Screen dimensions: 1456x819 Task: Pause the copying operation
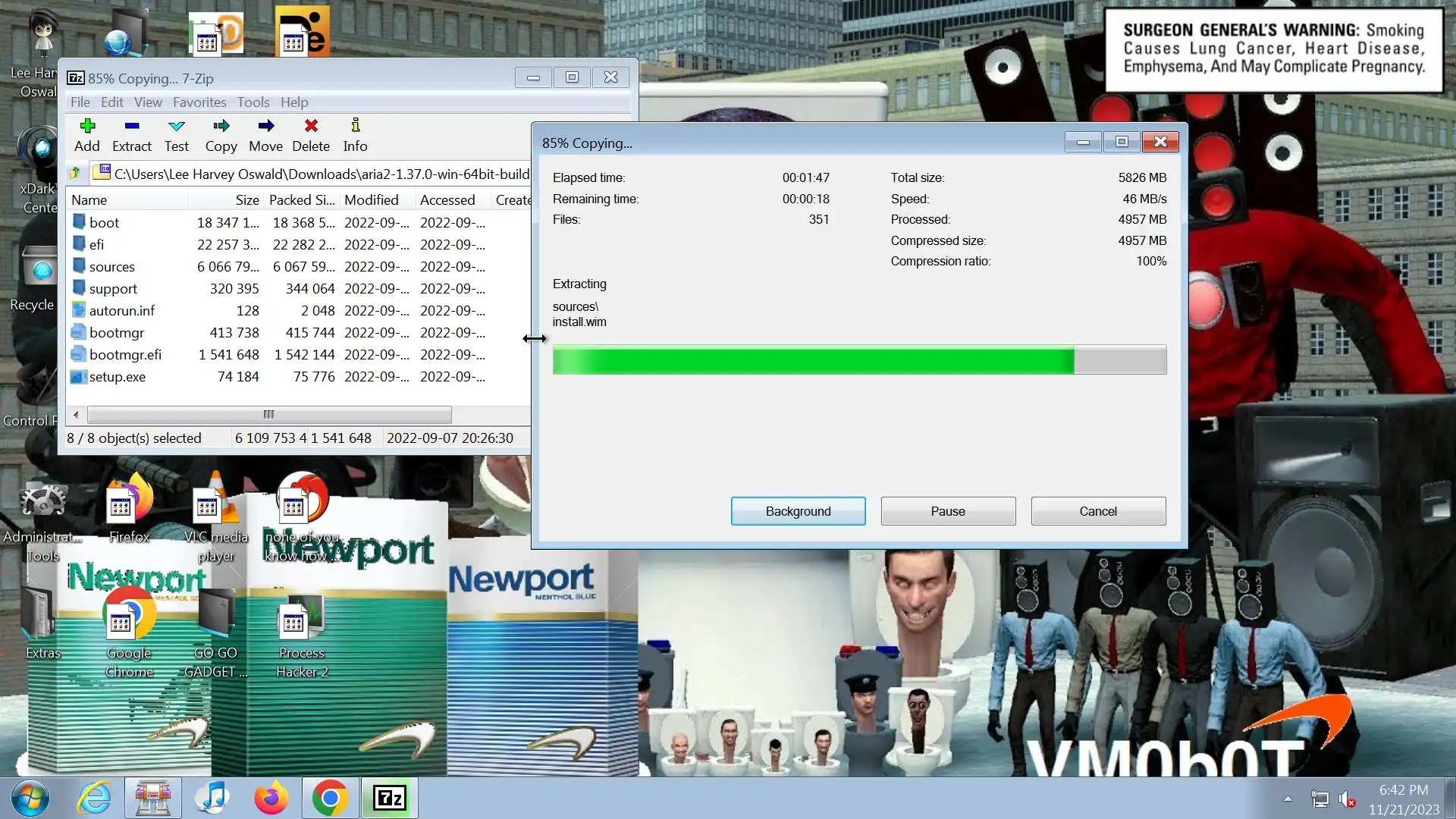pos(948,511)
